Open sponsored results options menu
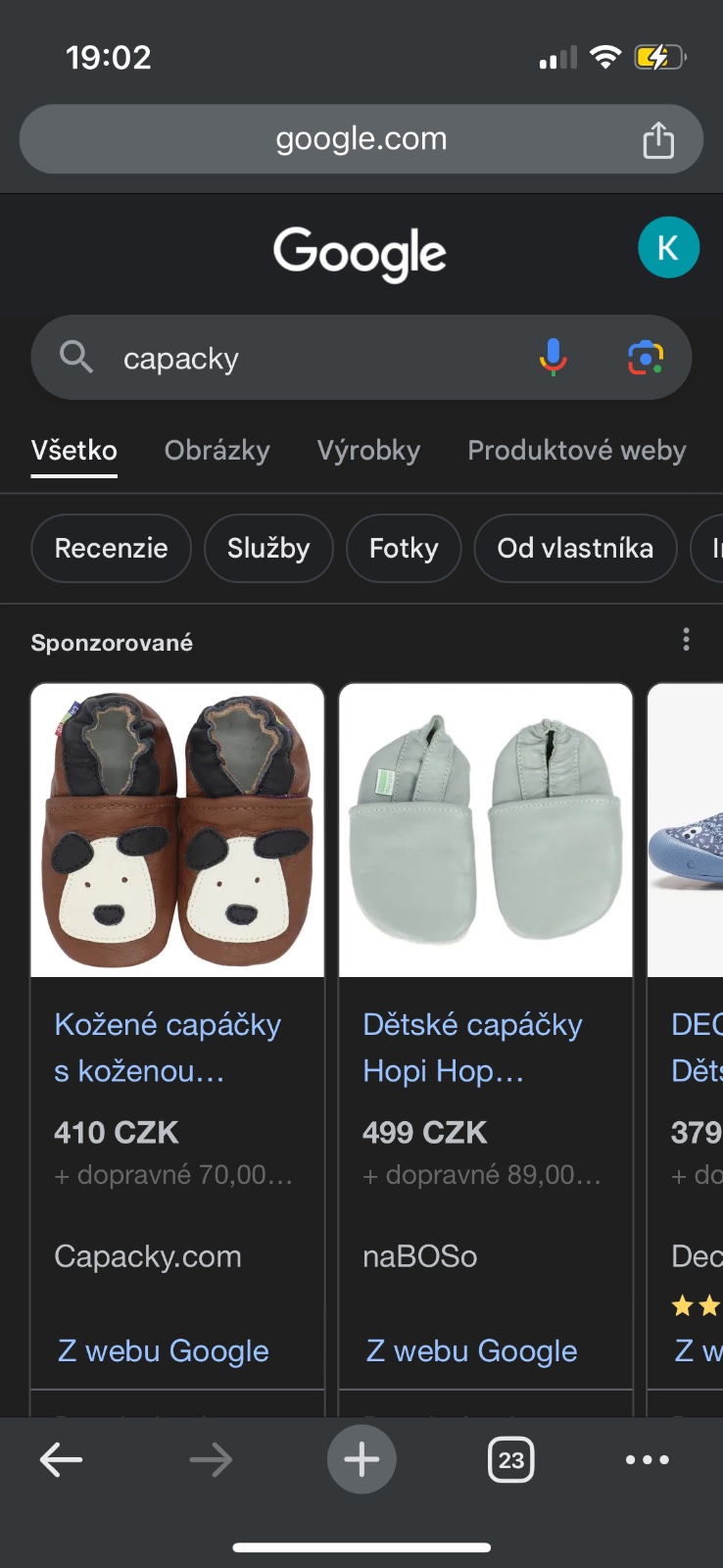The width and height of the screenshot is (723, 1568). click(686, 640)
